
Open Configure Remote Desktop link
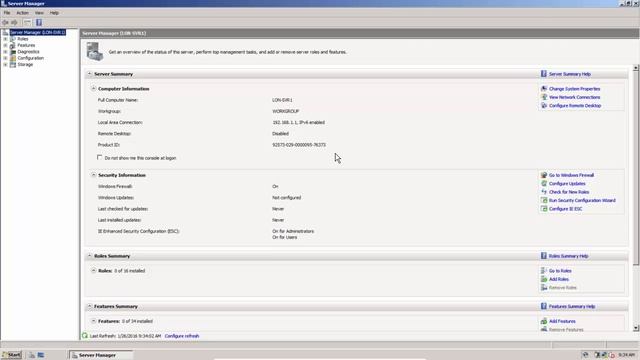(x=575, y=106)
